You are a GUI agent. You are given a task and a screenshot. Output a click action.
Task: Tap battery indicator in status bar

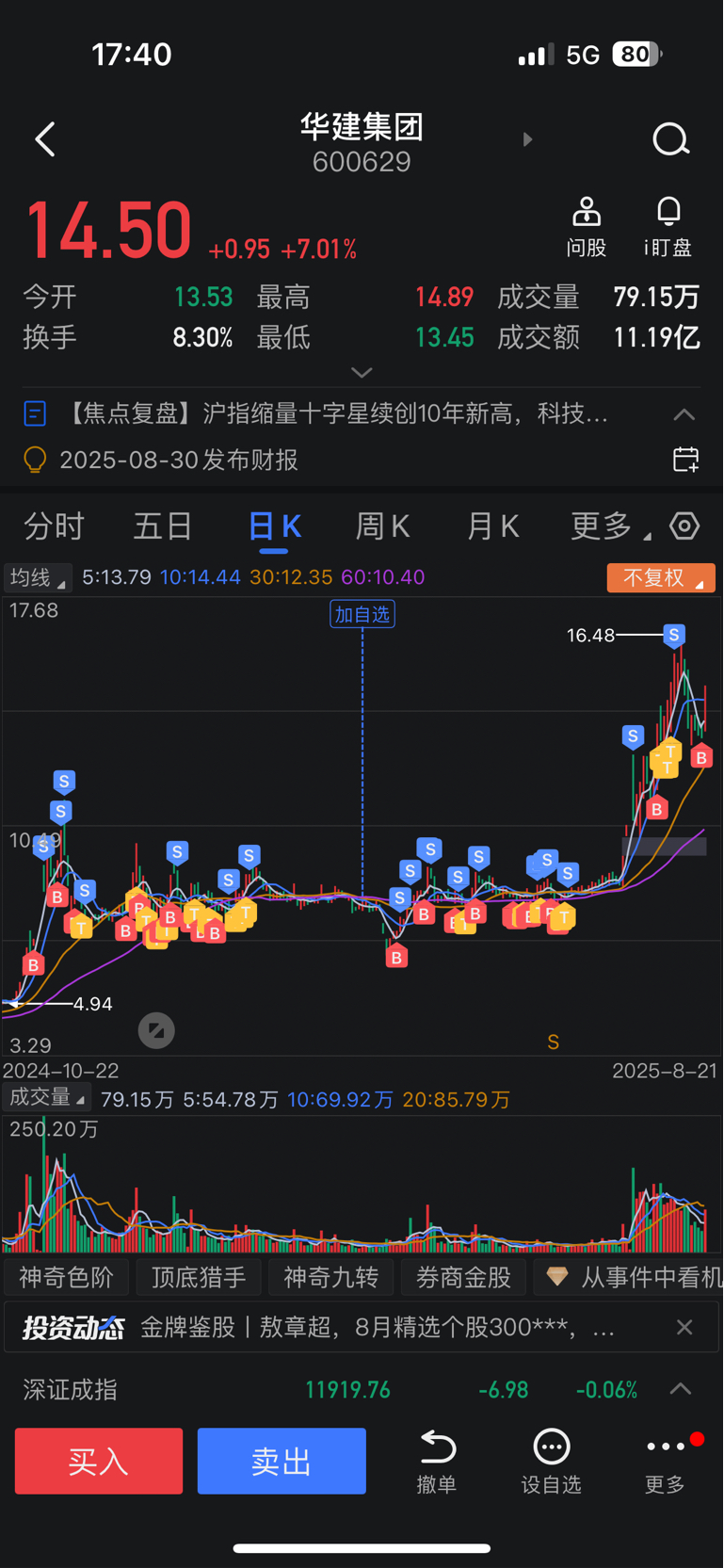tap(637, 54)
